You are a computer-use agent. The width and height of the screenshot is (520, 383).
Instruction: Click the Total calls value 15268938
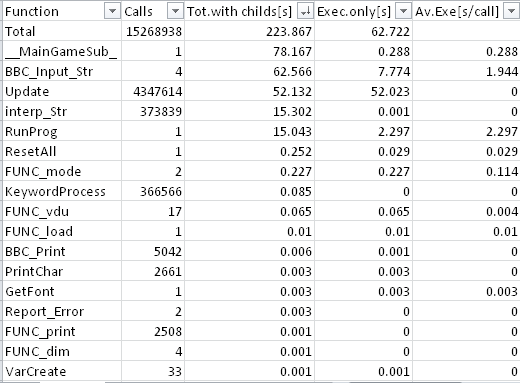(153, 31)
